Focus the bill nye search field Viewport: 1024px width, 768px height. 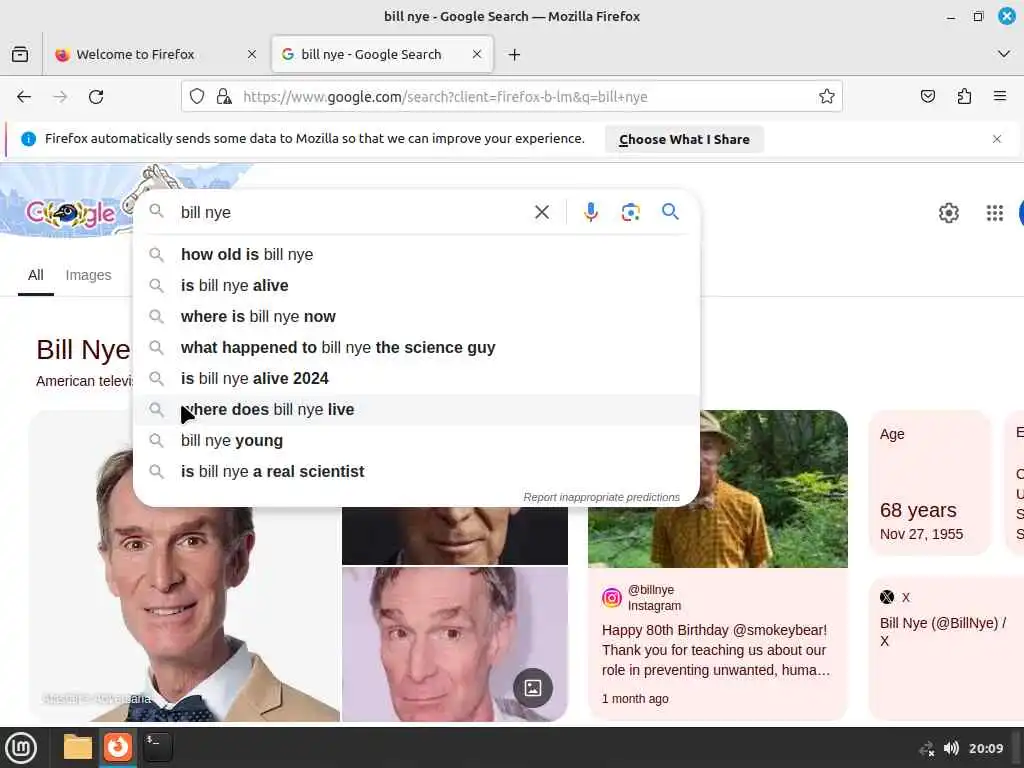point(353,212)
